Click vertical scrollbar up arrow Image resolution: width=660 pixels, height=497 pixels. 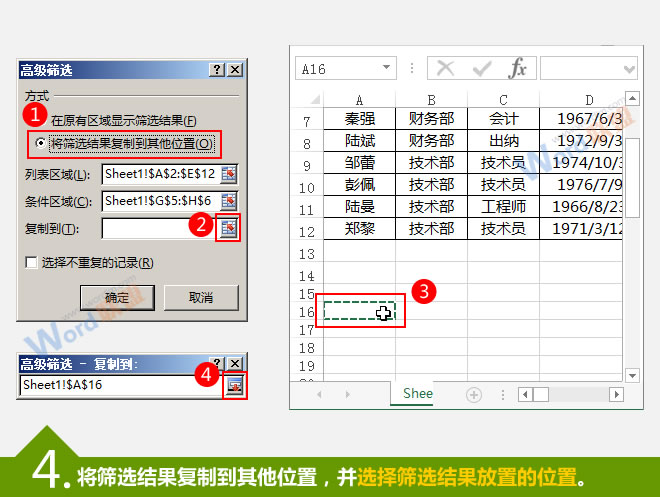click(632, 98)
